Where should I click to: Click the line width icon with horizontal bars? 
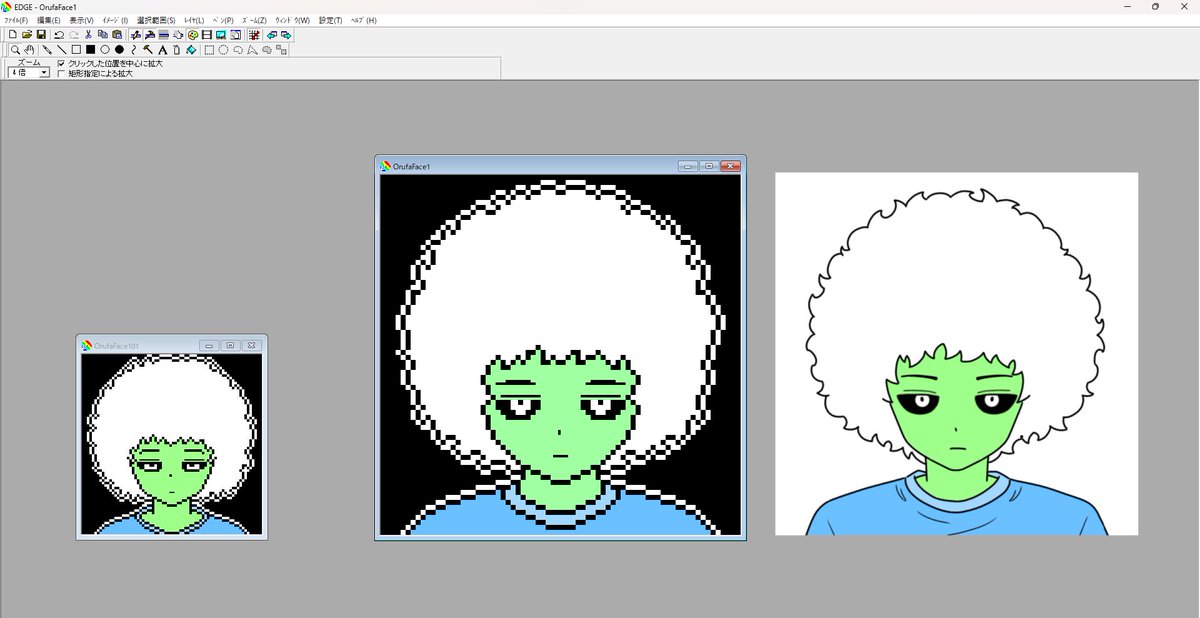pos(163,34)
